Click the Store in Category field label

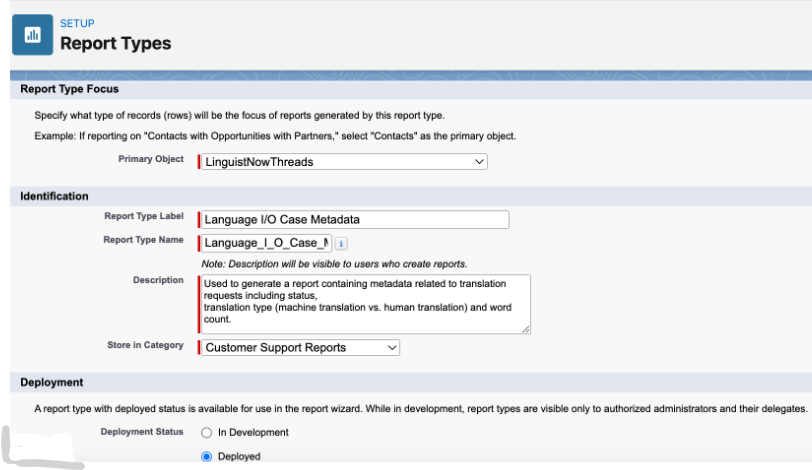pyautogui.click(x=146, y=345)
